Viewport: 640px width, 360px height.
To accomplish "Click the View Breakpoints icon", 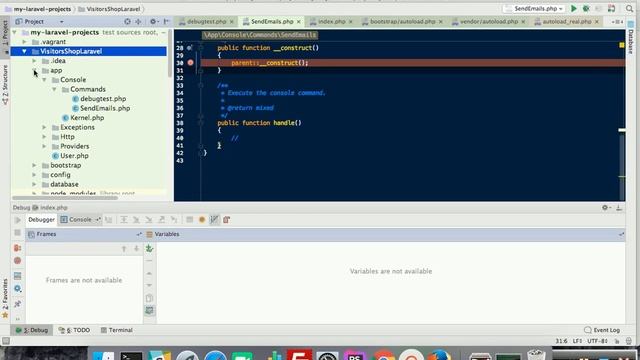I will click(x=18, y=248).
